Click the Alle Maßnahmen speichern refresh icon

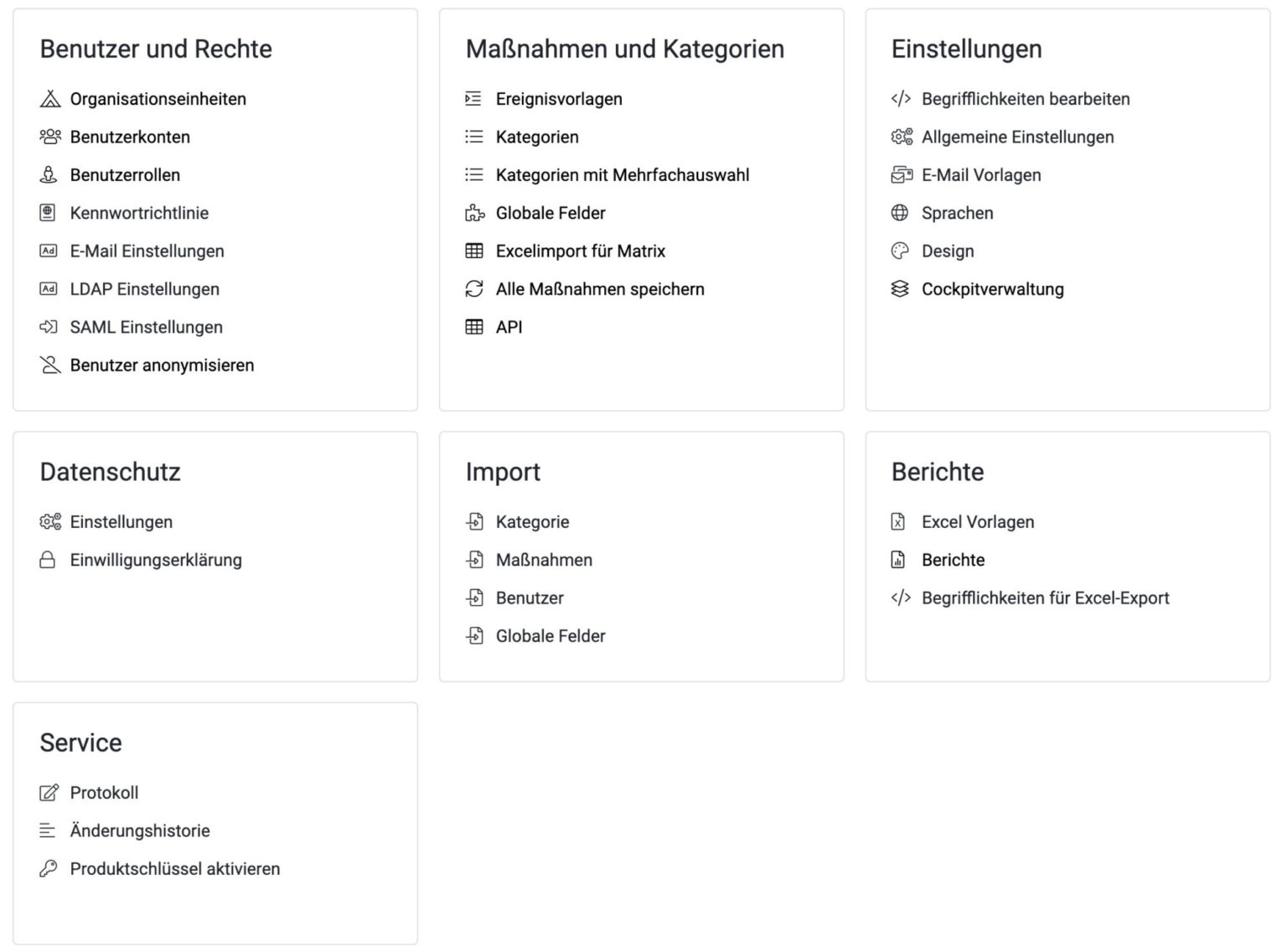point(474,289)
